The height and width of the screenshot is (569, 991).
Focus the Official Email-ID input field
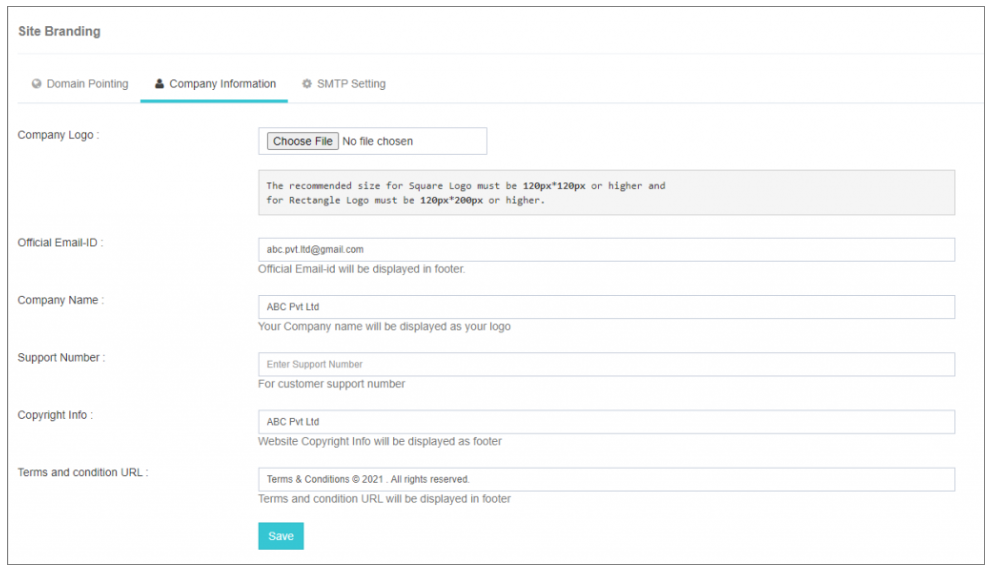tap(605, 249)
